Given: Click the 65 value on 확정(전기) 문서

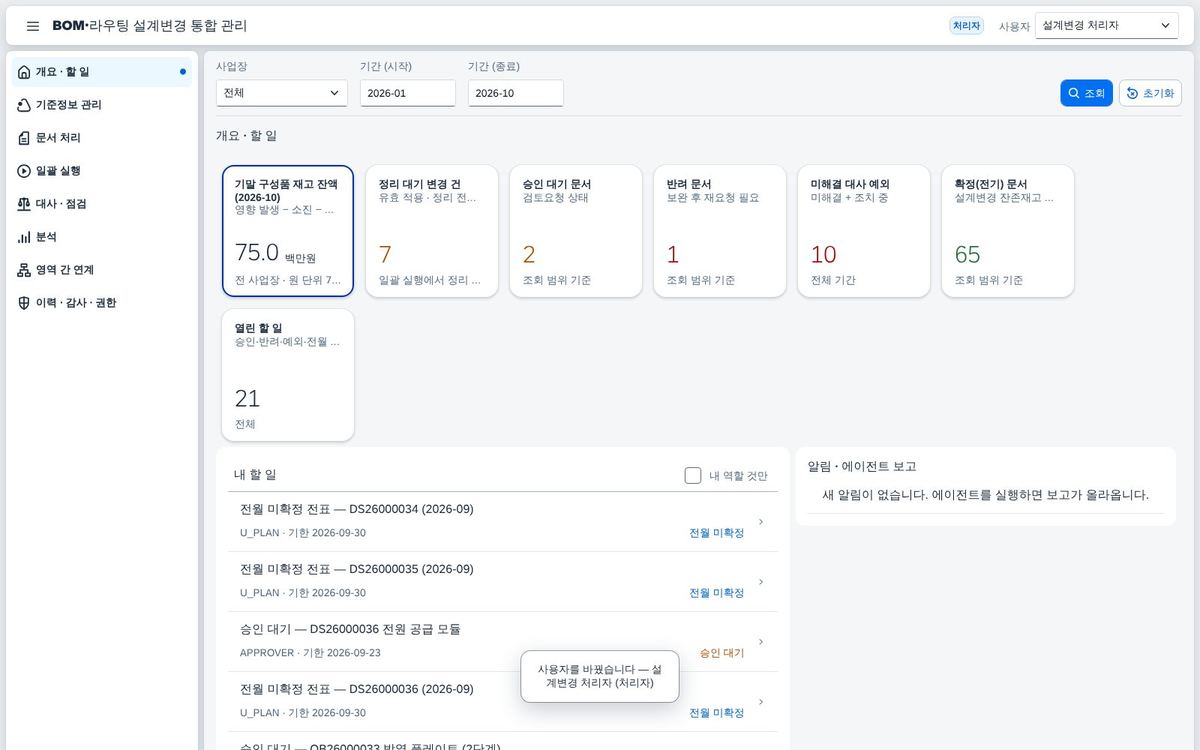Looking at the screenshot, I should (x=968, y=254).
